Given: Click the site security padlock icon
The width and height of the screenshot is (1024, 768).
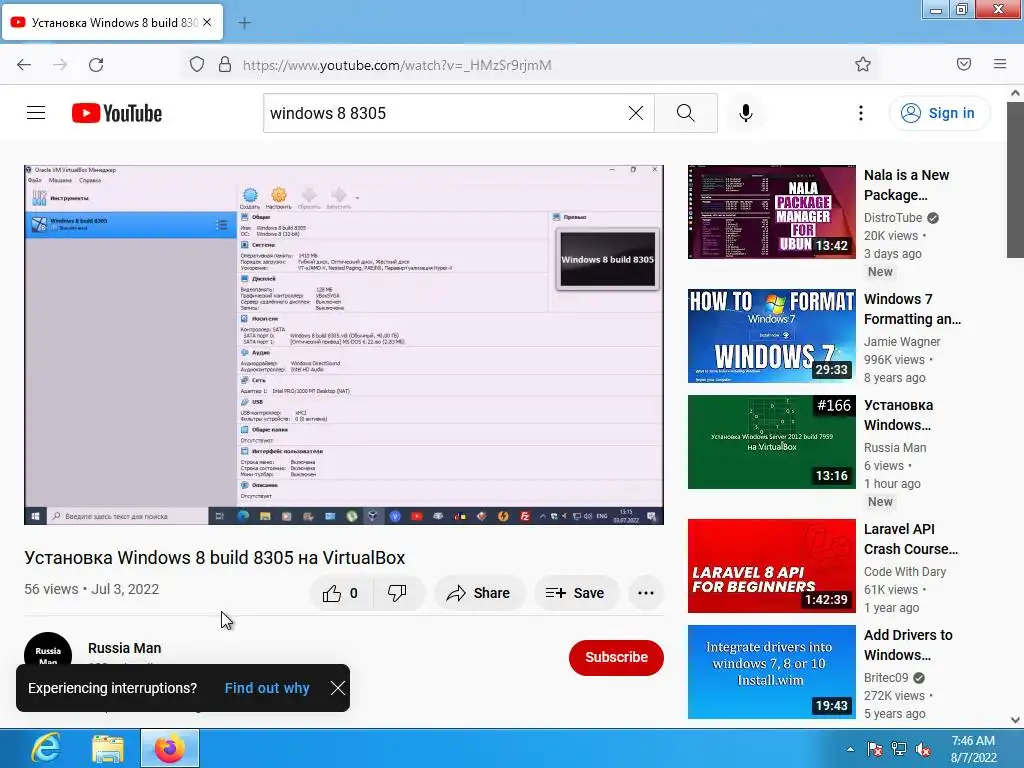Looking at the screenshot, I should click(225, 65).
